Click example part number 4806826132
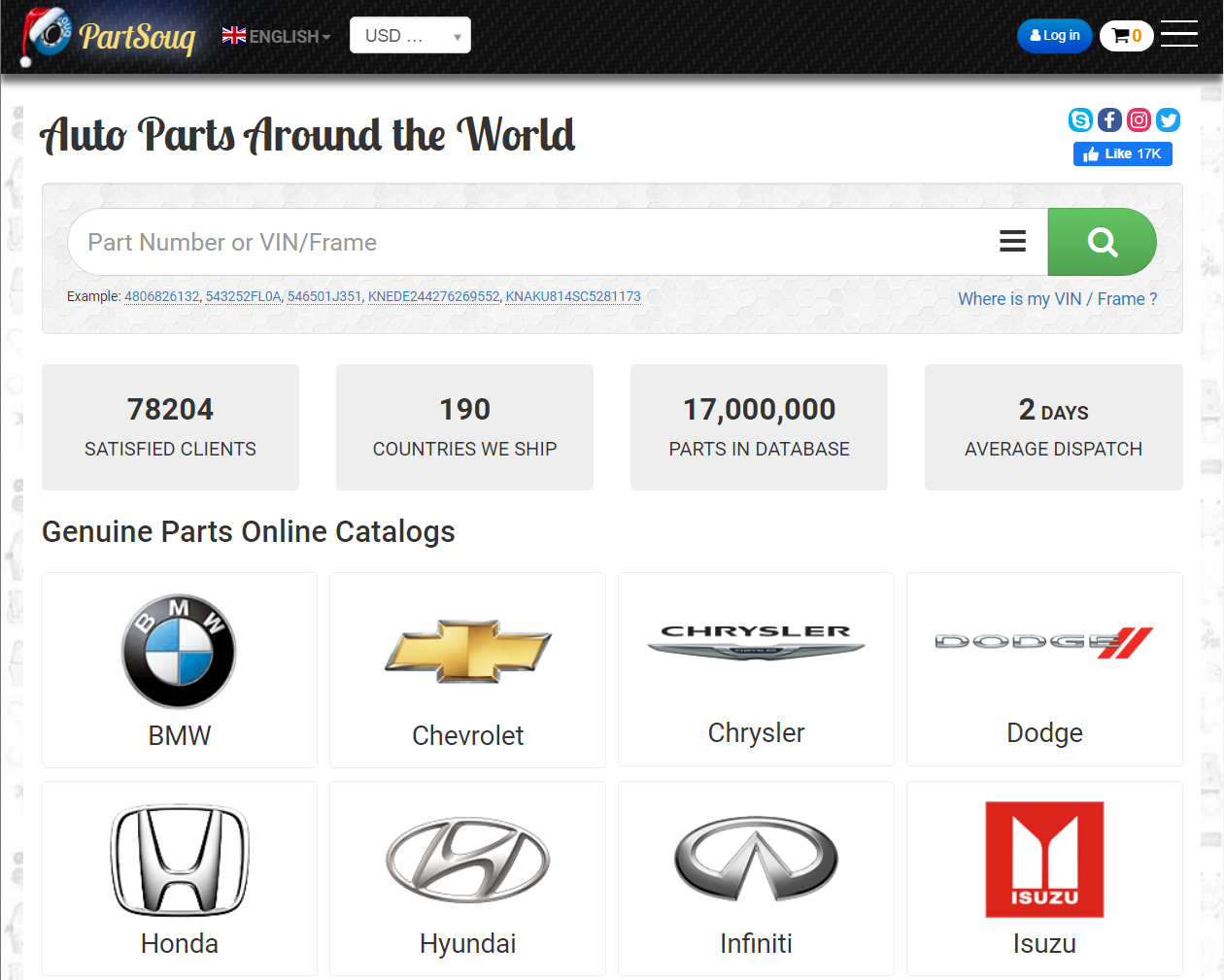The height and width of the screenshot is (980, 1224). click(161, 296)
